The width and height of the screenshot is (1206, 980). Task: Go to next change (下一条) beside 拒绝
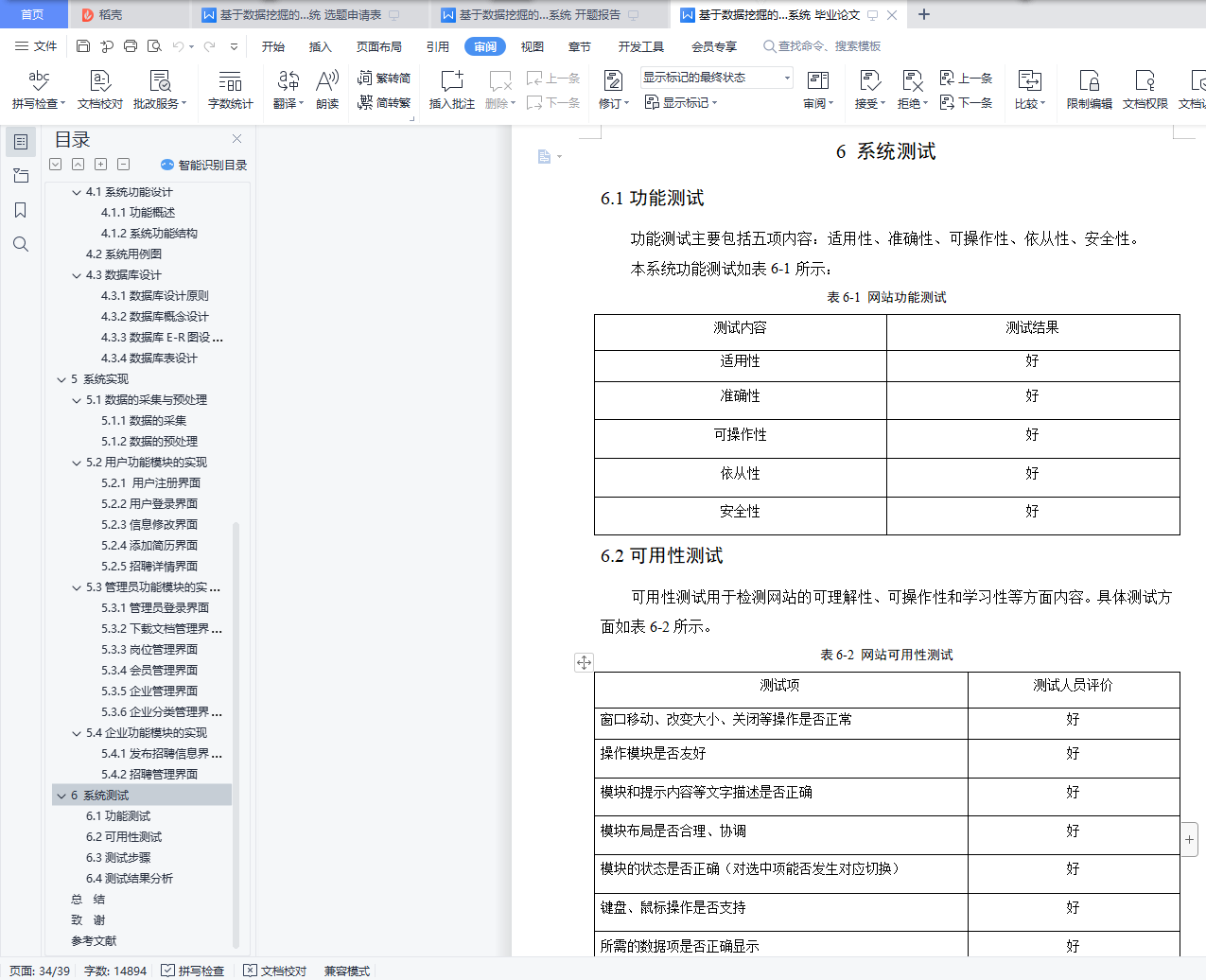pyautogui.click(x=966, y=102)
